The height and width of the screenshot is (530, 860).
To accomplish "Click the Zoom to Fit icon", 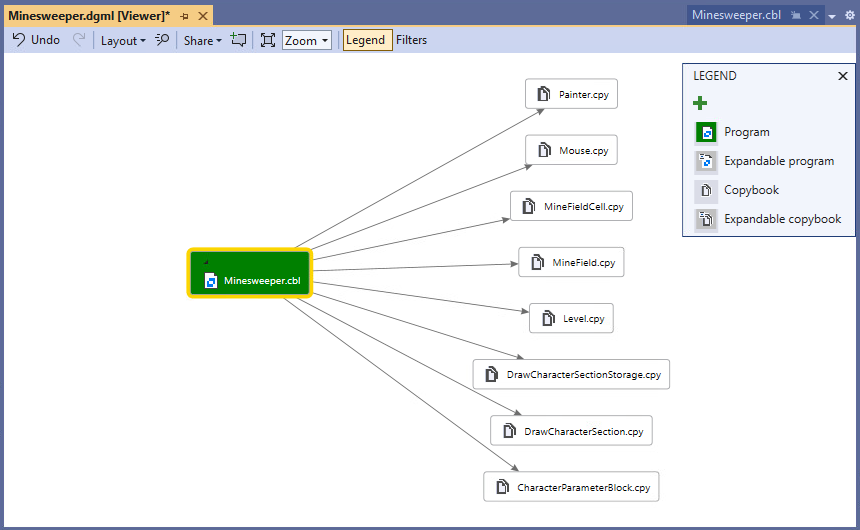I will (268, 40).
